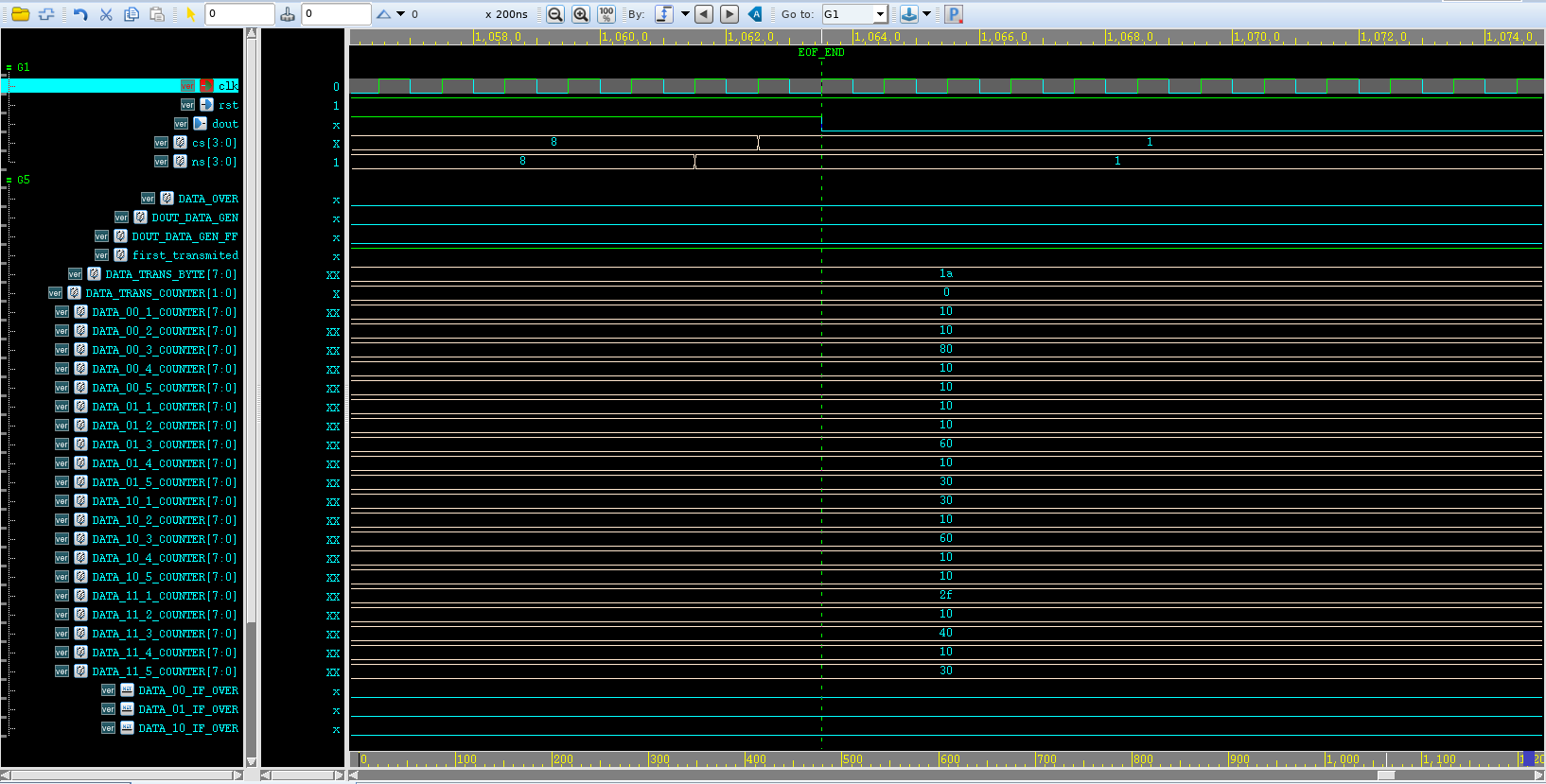1546x784 pixels.
Task: Select the DATA_00_IF_OVER signal
Action: coord(188,690)
